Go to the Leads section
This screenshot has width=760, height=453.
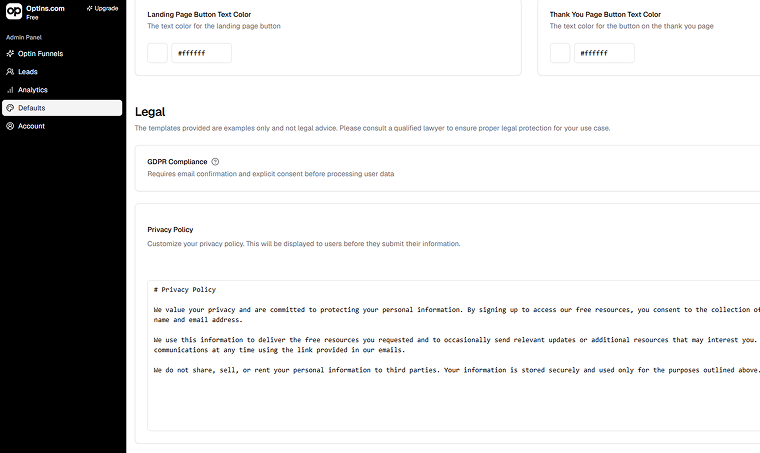(28, 72)
